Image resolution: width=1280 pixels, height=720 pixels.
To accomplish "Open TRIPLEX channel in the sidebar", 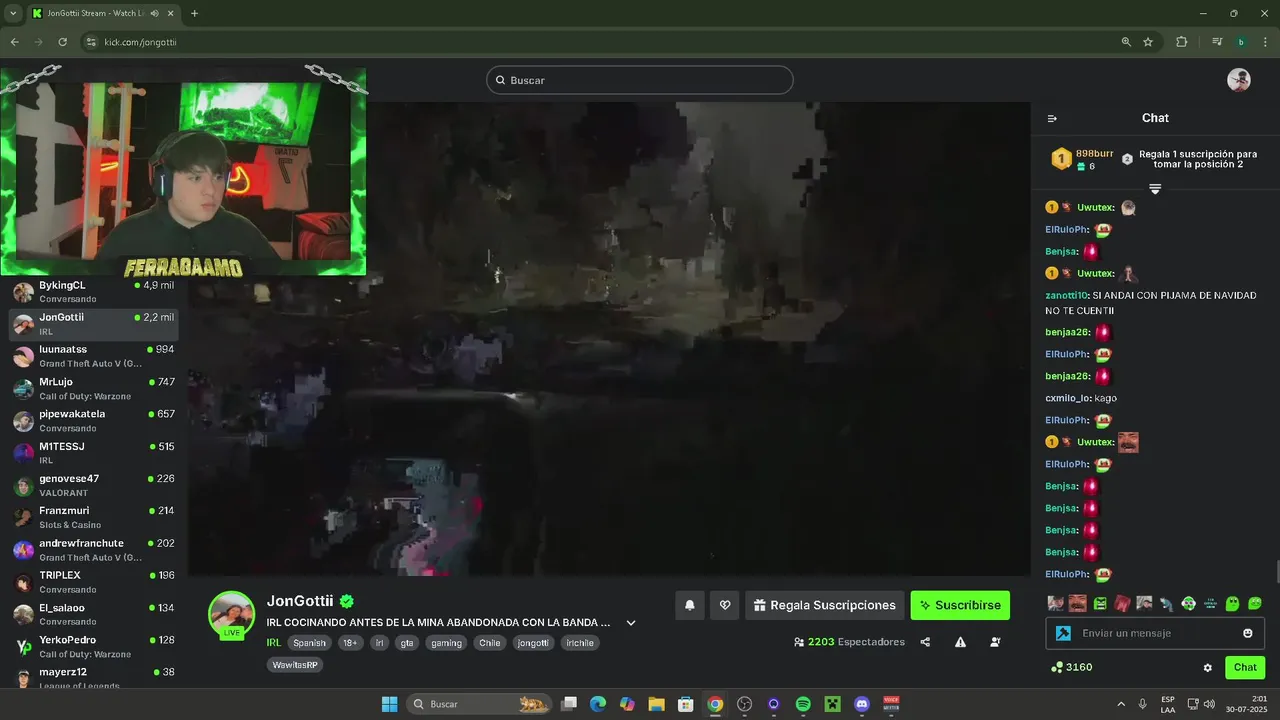I will tap(94, 582).
